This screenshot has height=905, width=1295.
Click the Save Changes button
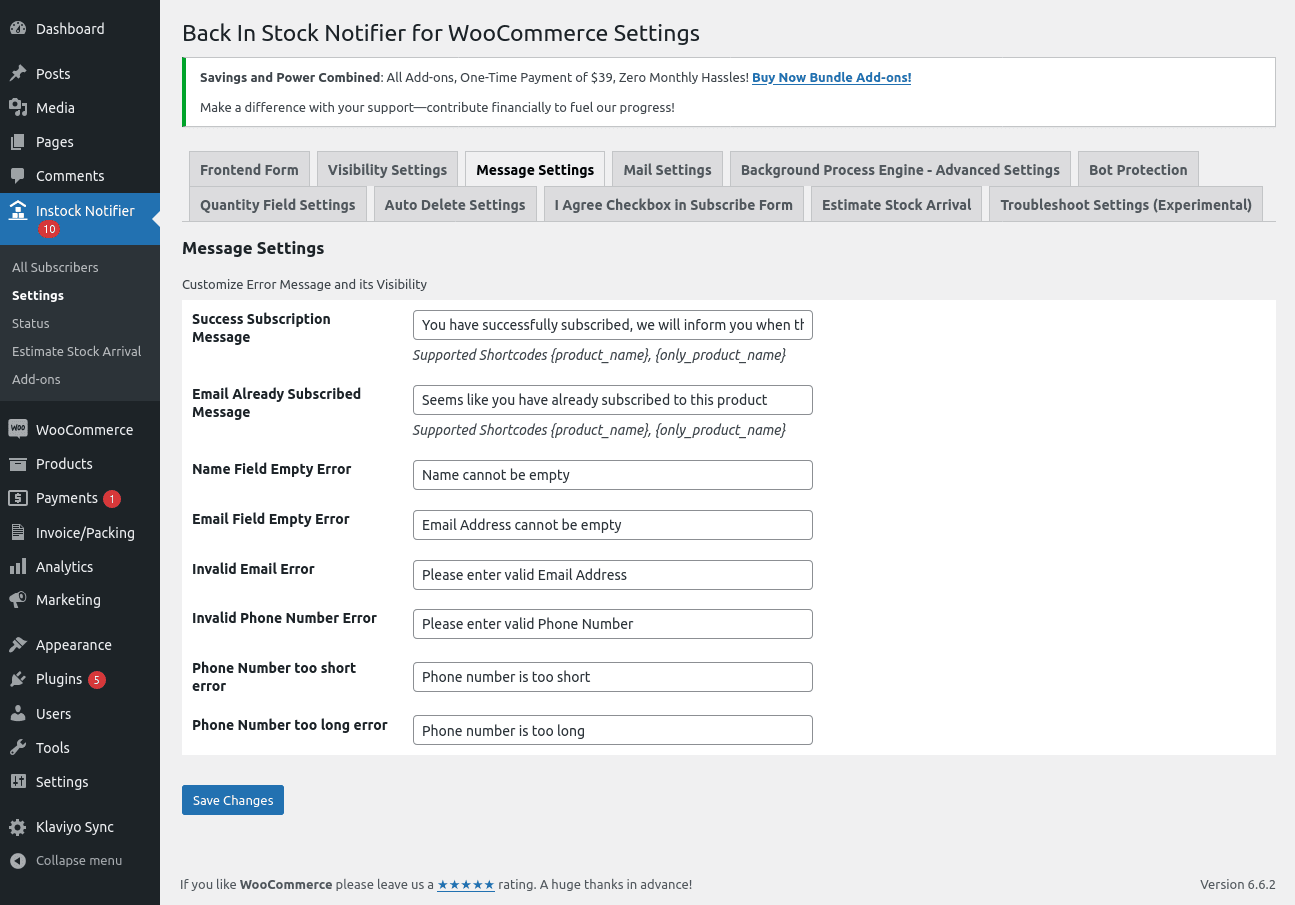click(x=233, y=800)
